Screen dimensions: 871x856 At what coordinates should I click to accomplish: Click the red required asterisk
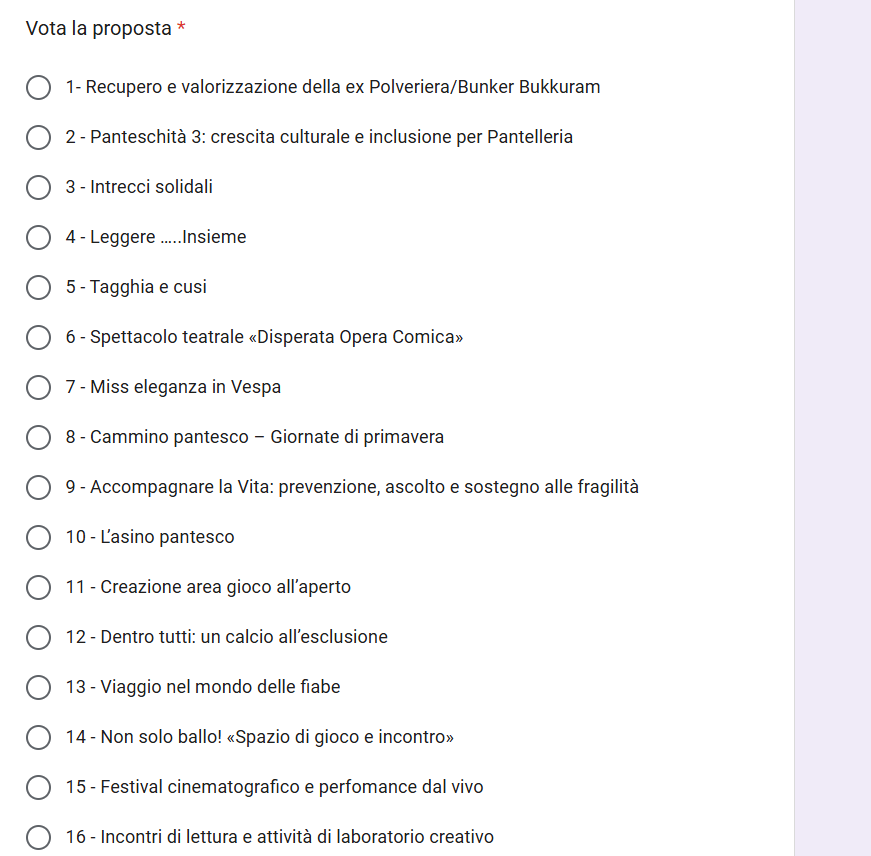click(181, 28)
